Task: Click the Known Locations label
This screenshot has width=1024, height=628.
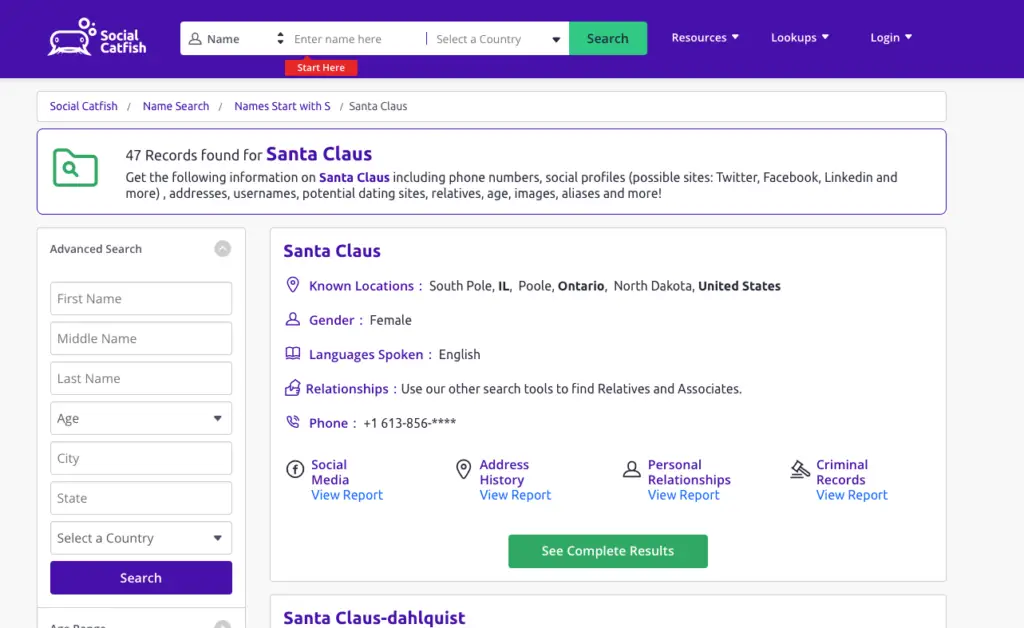Action: 361,286
